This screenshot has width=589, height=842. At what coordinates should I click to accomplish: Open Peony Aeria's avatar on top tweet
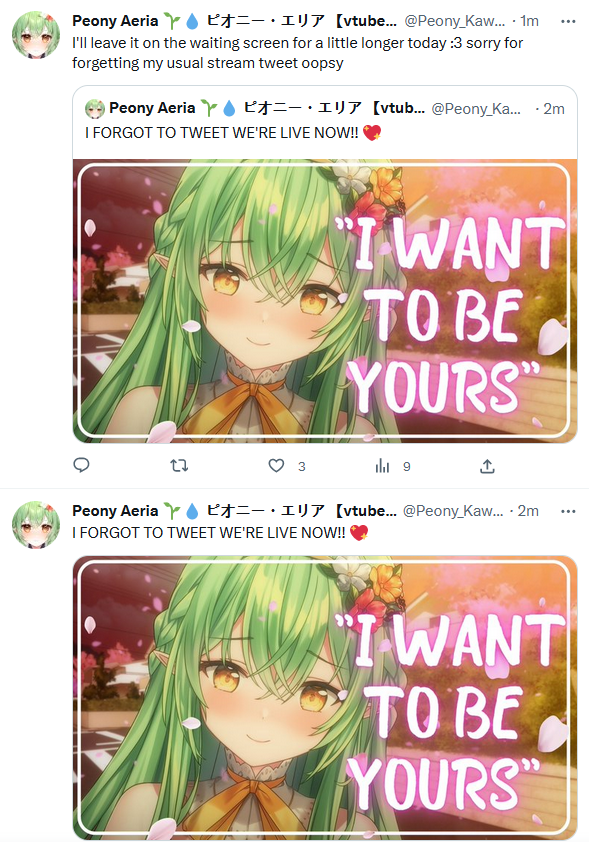(x=36, y=35)
